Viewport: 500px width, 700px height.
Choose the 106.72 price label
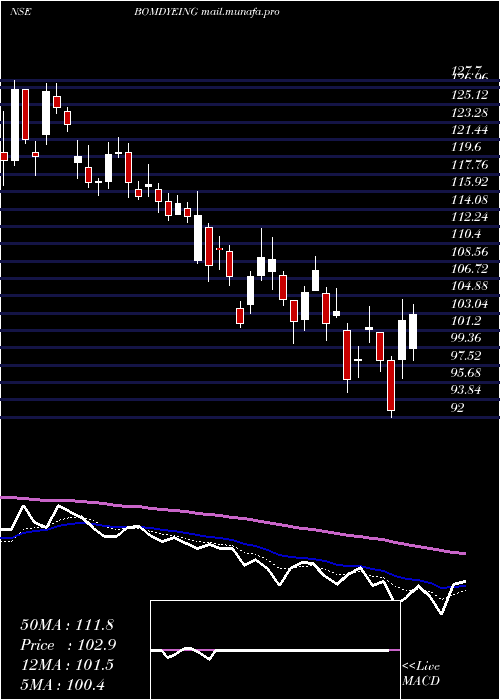pyautogui.click(x=469, y=269)
